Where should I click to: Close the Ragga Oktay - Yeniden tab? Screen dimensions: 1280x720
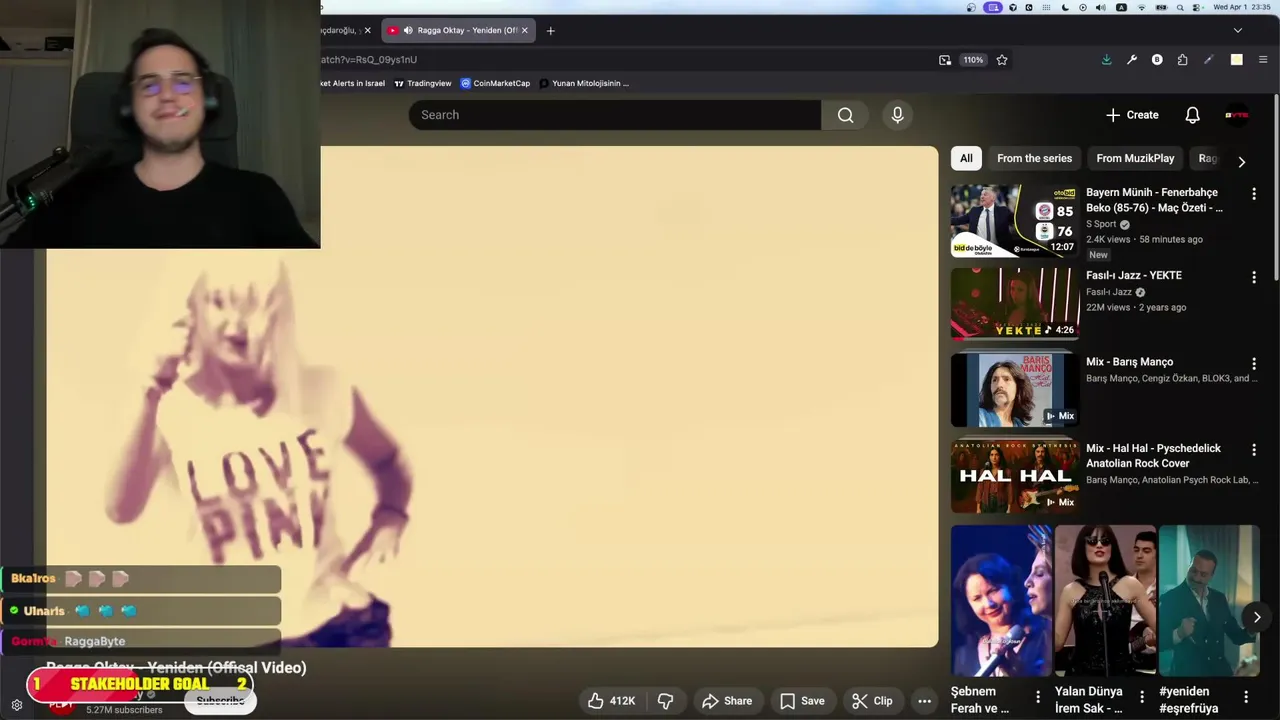click(x=525, y=30)
